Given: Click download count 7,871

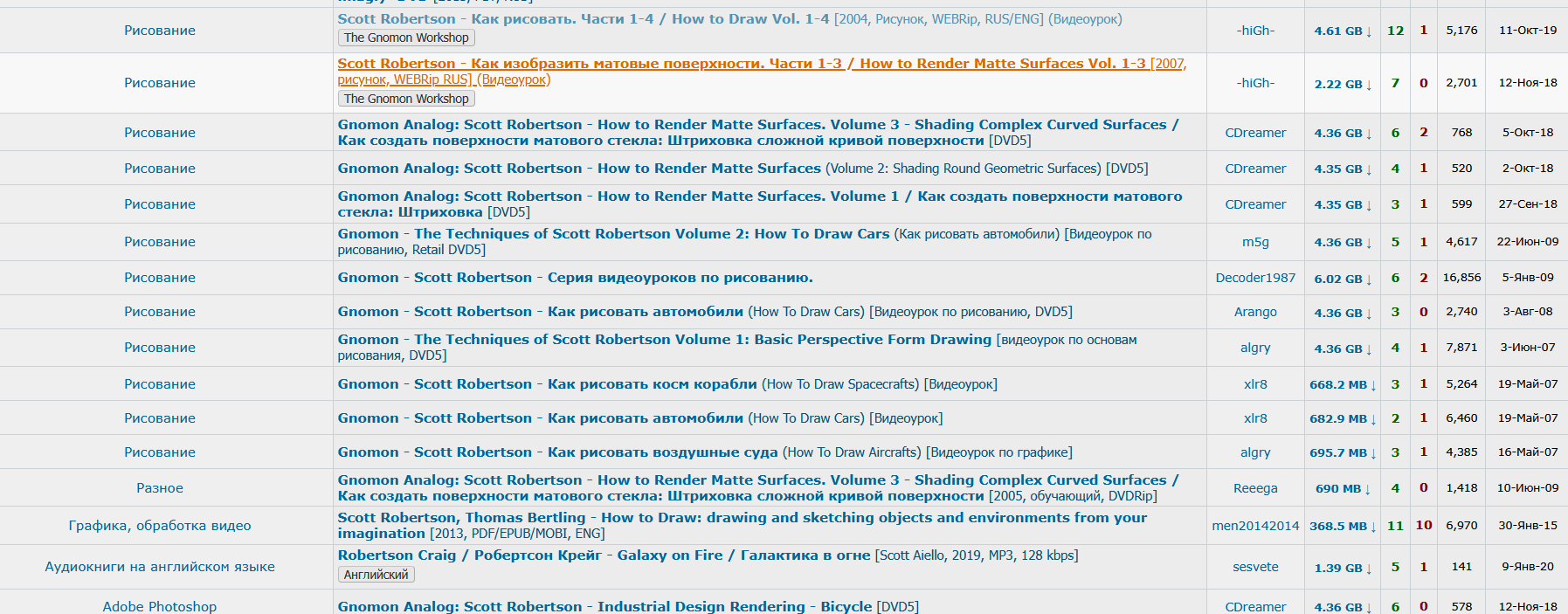Looking at the screenshot, I should point(1461,348).
